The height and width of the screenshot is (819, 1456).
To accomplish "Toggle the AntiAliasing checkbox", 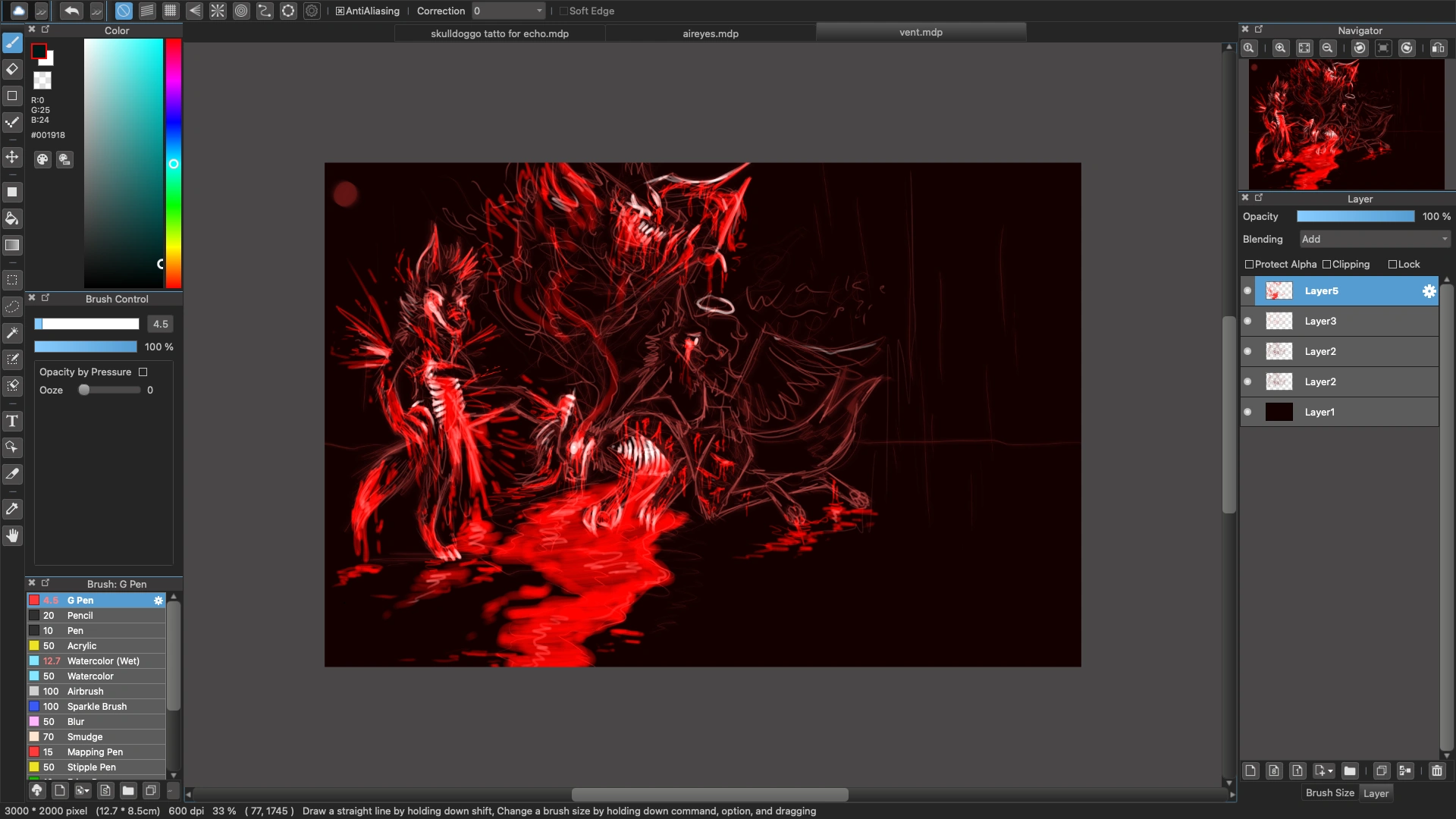I will click(340, 11).
